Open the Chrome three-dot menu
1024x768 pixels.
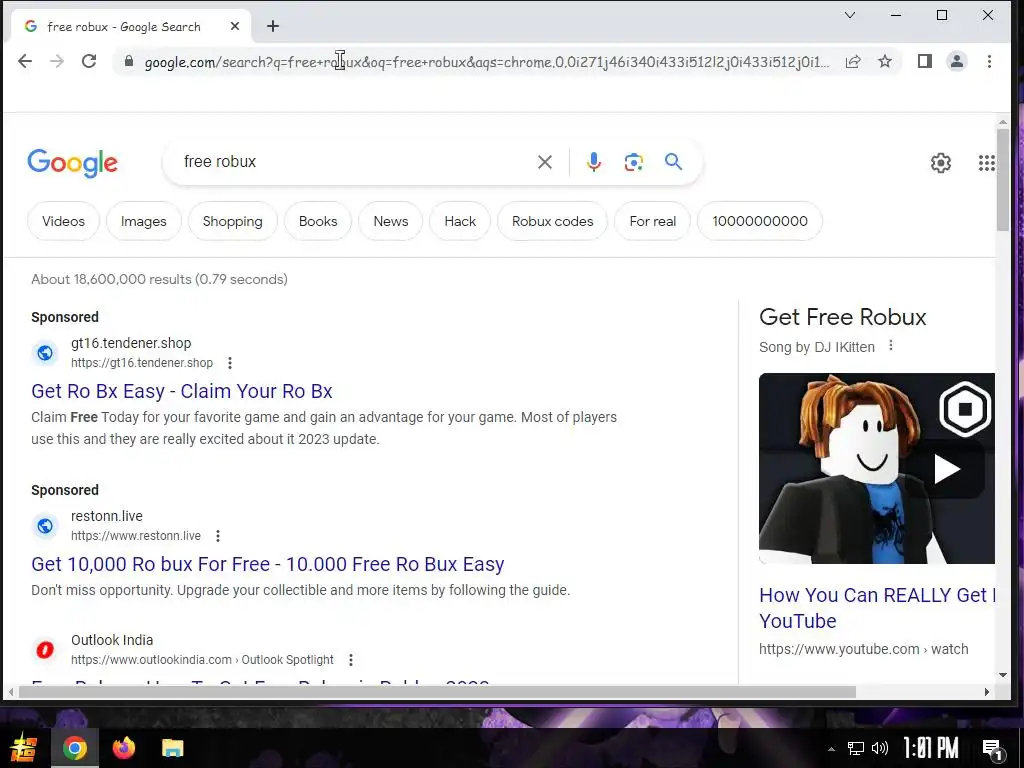point(989,61)
